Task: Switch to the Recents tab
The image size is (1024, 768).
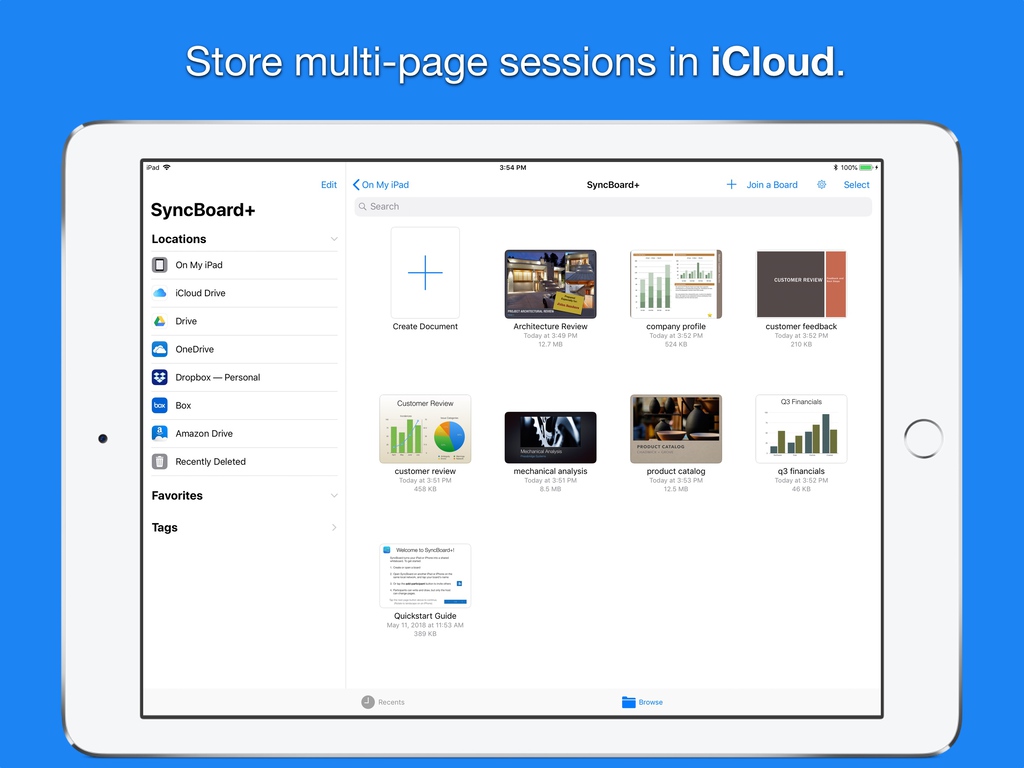Action: pos(383,702)
